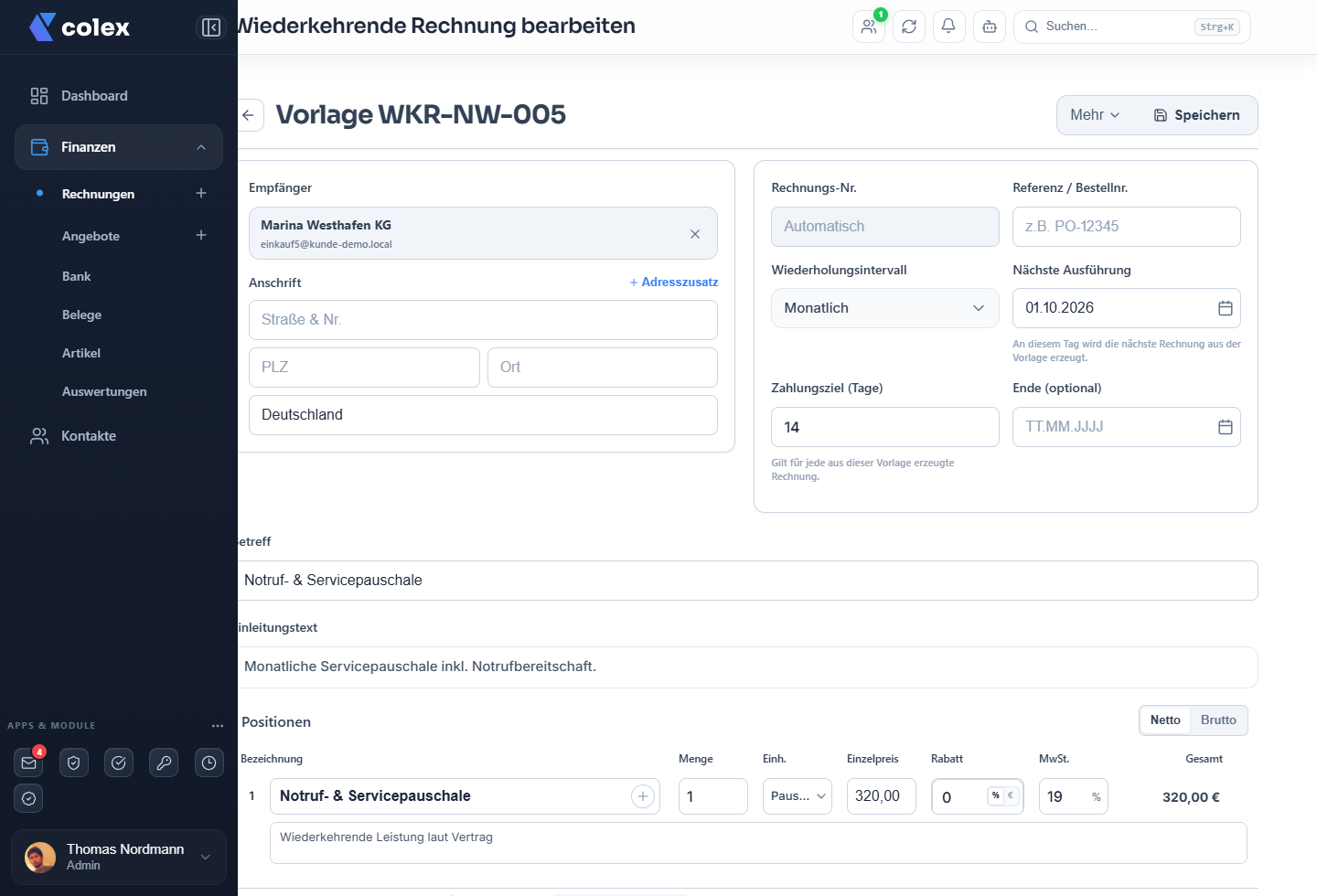This screenshot has width=1317, height=896.
Task: Click the Referenz / Bestellnr. field
Action: point(1127,227)
